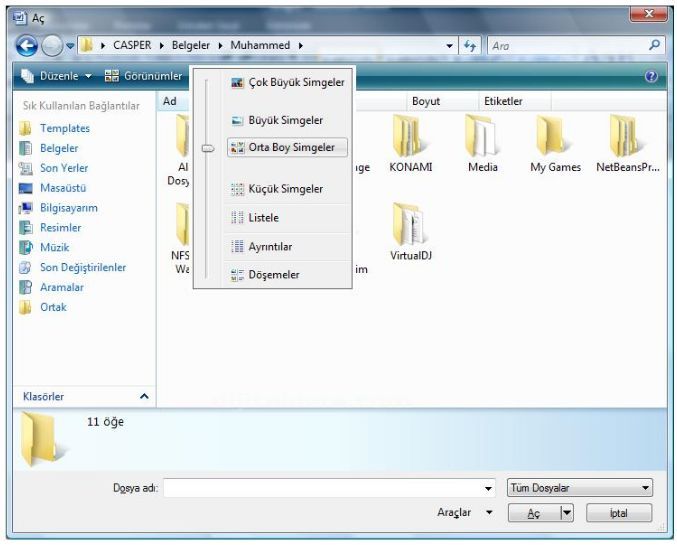The image size is (677, 545).
Task: Open Bilgisayarım link
Action: click(x=69, y=208)
